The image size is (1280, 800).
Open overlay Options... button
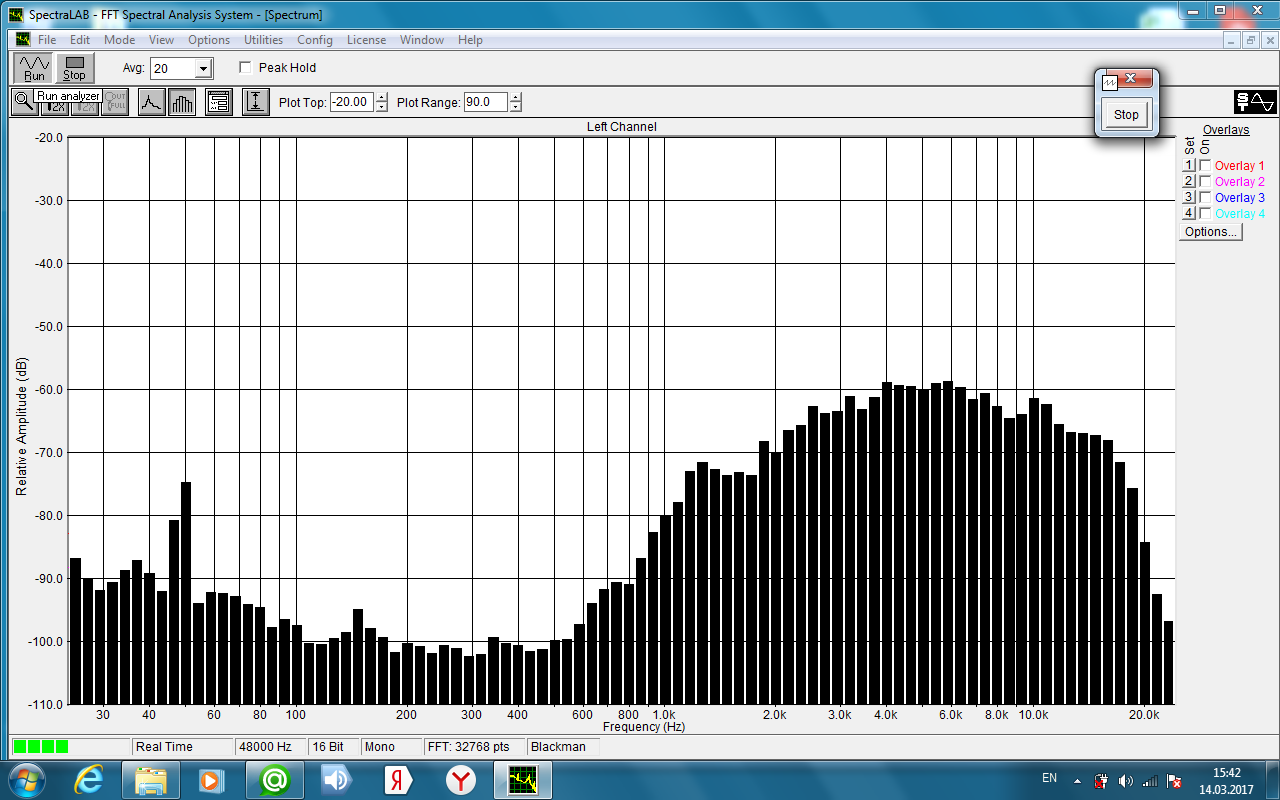(x=1211, y=232)
